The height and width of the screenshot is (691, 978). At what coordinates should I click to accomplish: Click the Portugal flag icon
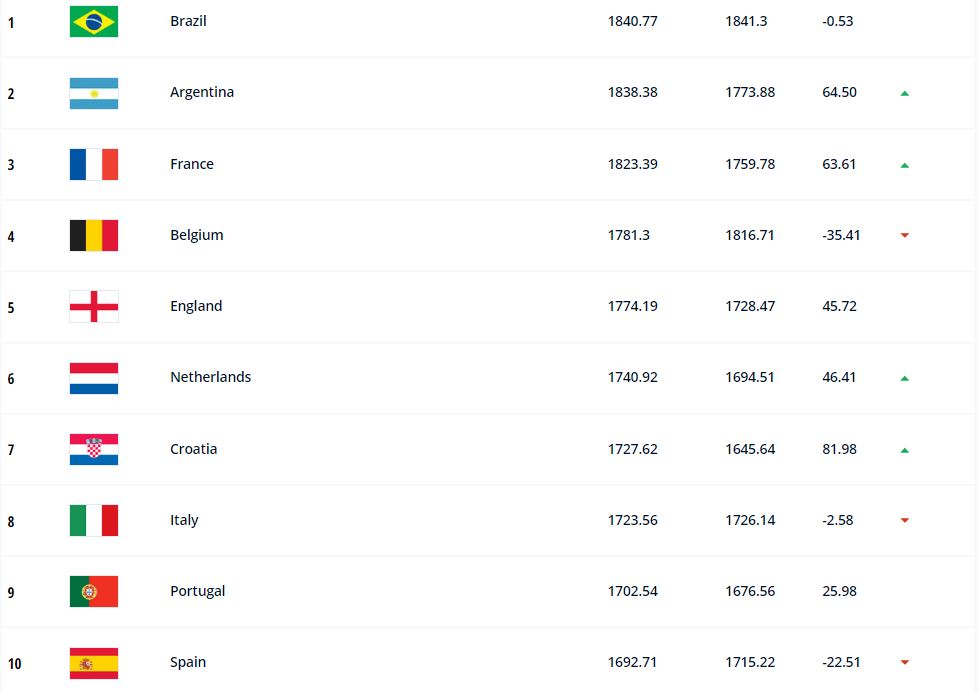[94, 591]
